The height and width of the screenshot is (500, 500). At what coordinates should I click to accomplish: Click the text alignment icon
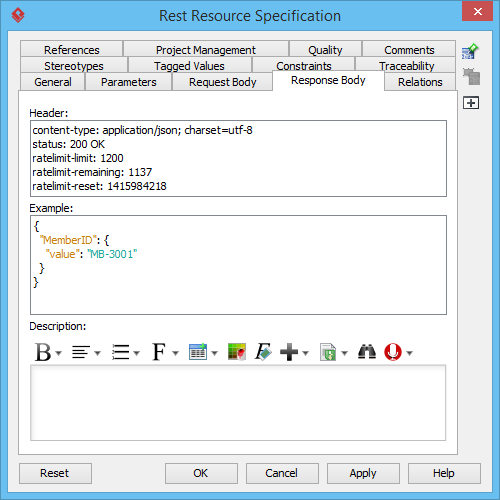[x=81, y=352]
